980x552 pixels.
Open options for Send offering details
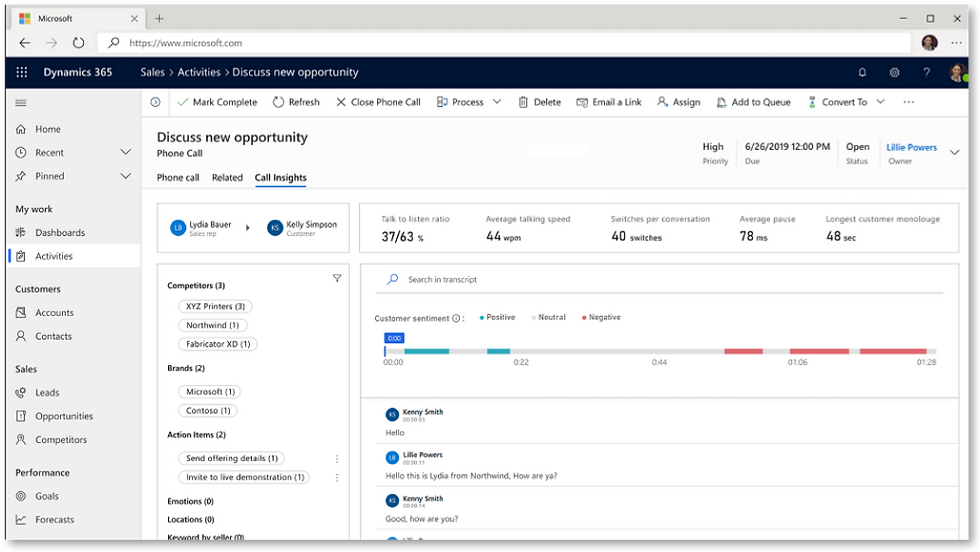pos(337,459)
